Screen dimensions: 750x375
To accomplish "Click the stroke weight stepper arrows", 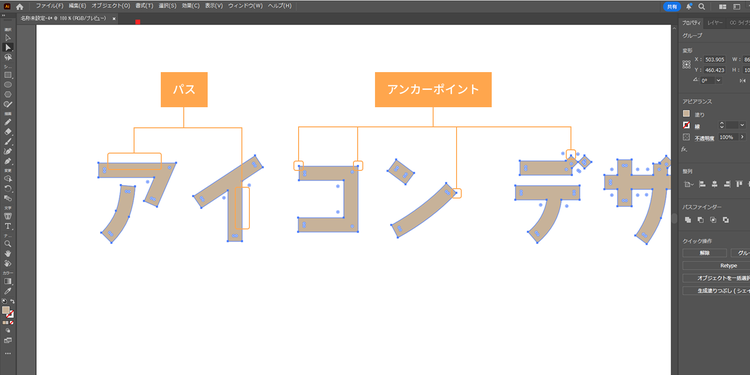I will (x=722, y=125).
